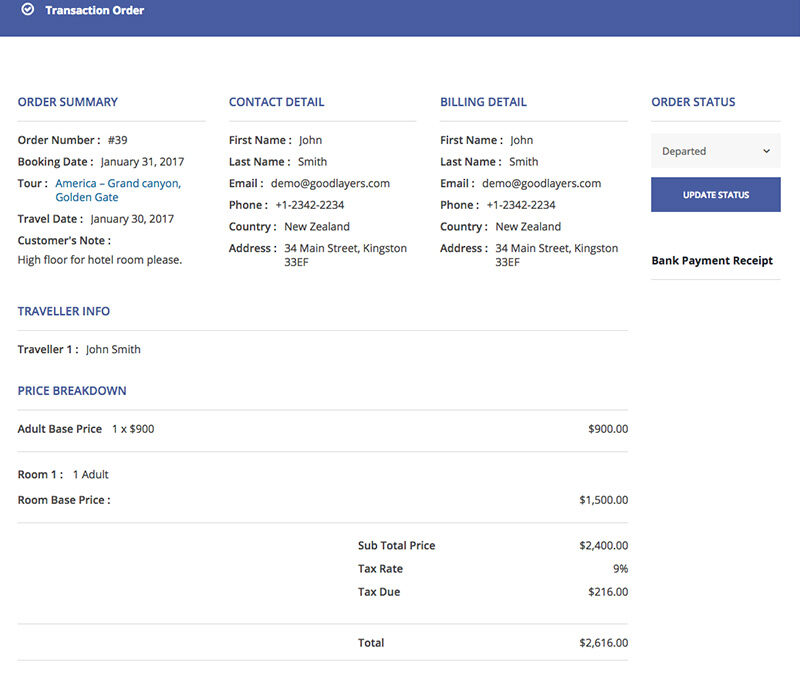Click the total amount $2,616.00
The image size is (800, 700).
pos(603,643)
